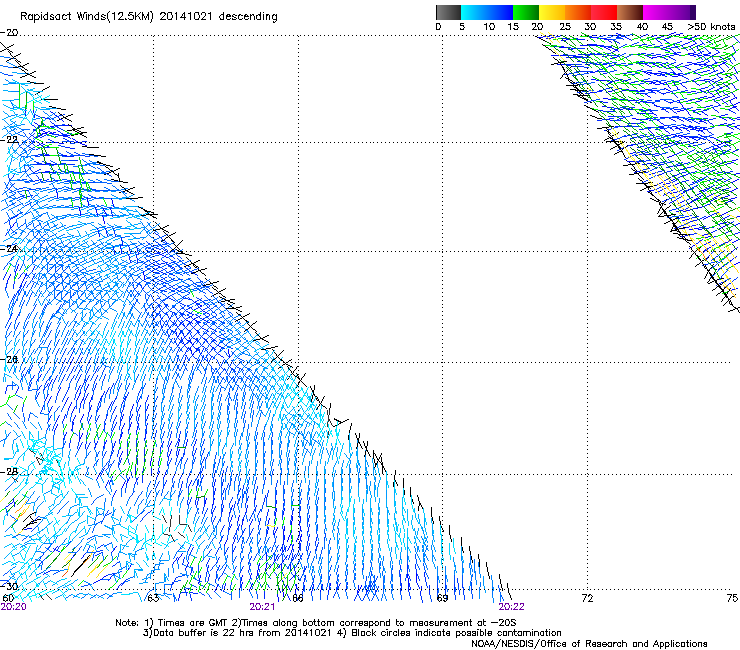The width and height of the screenshot is (740, 650).
Task: Click the '-20' latitude label
Action: pyautogui.click(x=9, y=33)
